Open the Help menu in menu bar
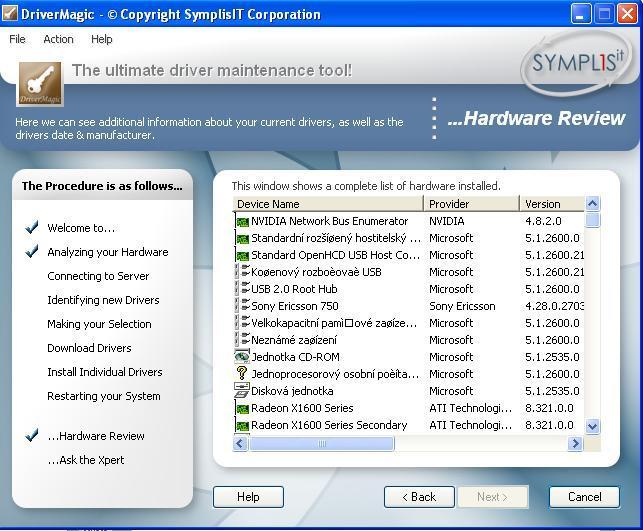The height and width of the screenshot is (531, 643). pos(101,39)
